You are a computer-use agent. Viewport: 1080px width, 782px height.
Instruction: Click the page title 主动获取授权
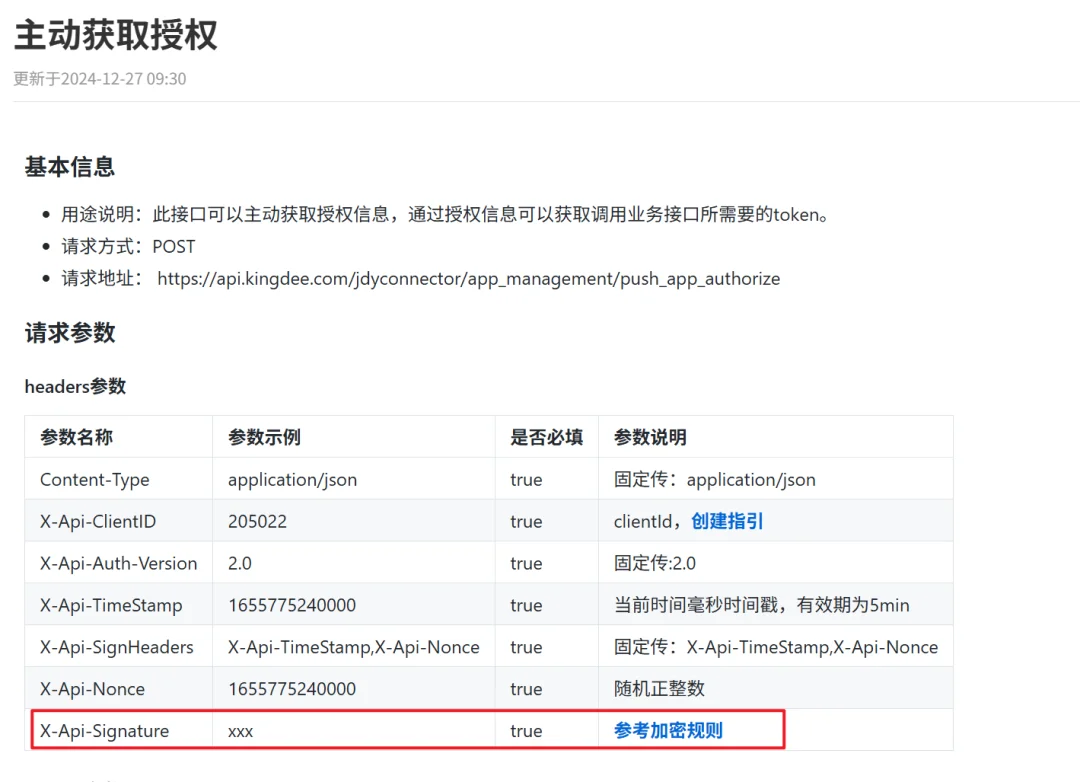tap(116, 35)
